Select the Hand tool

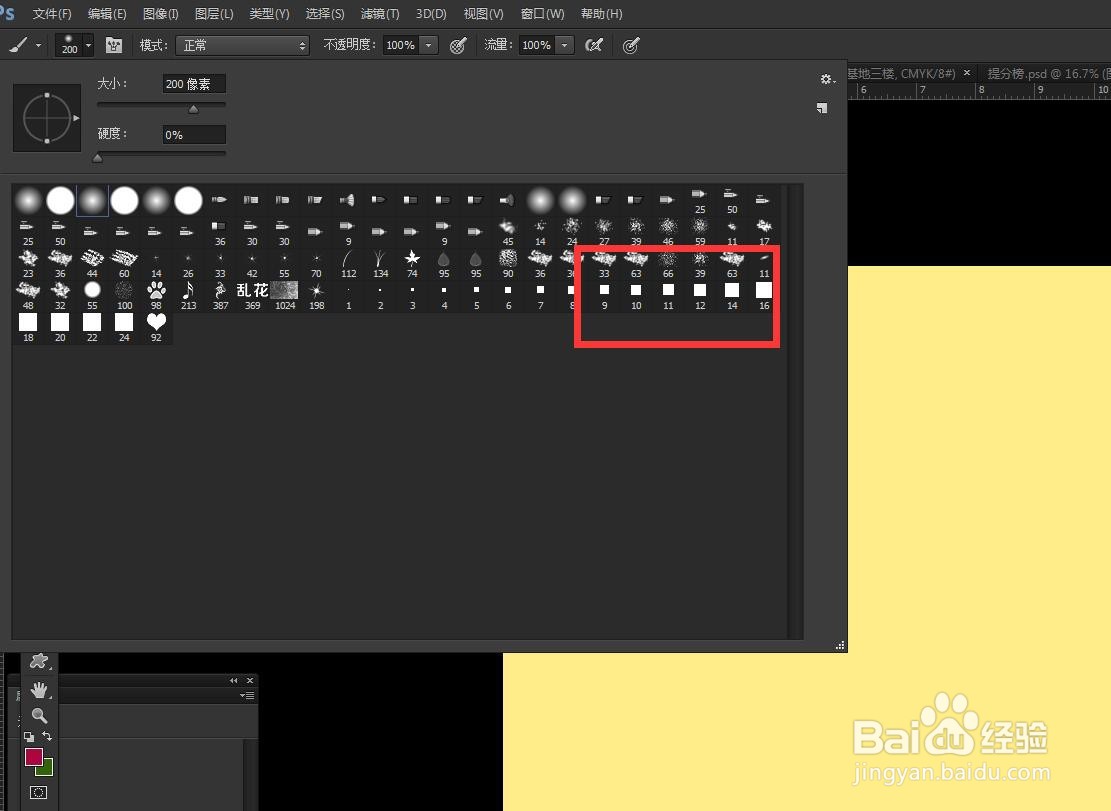(39, 690)
